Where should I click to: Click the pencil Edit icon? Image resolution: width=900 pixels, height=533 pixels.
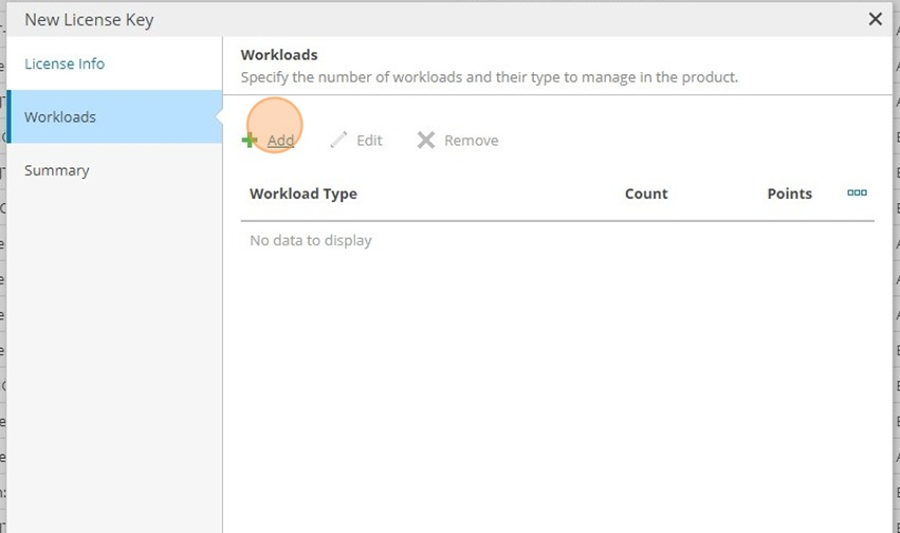pyautogui.click(x=339, y=139)
